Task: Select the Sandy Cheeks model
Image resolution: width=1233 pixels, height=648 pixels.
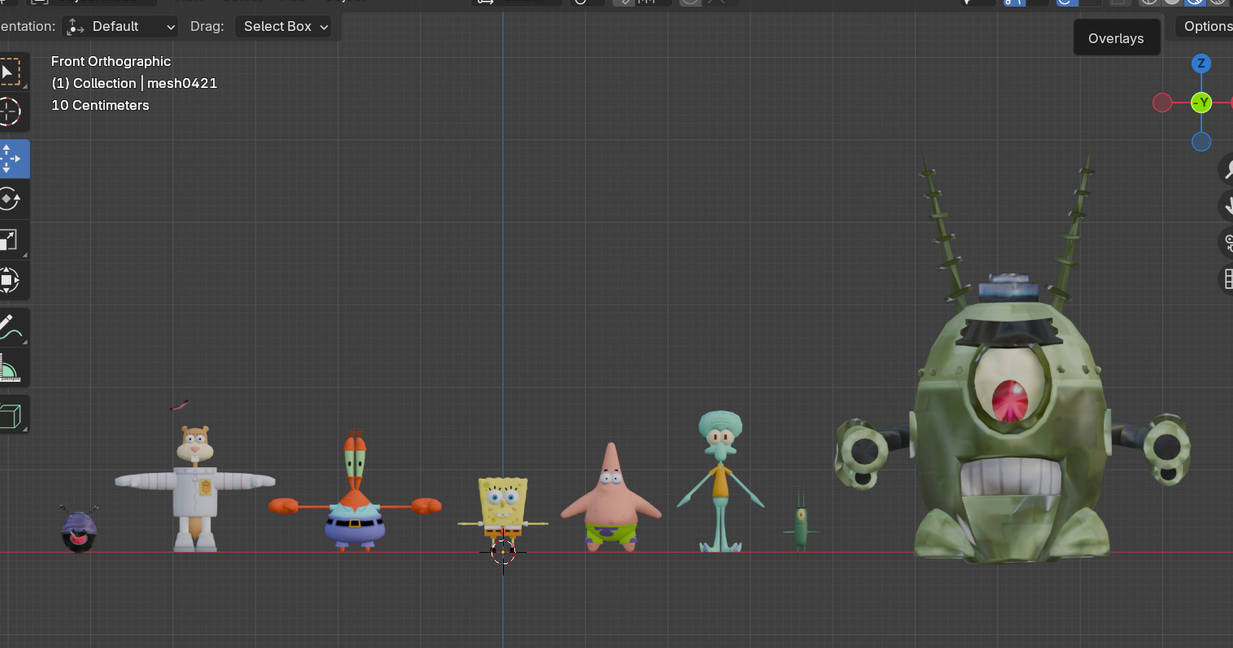Action: point(195,488)
